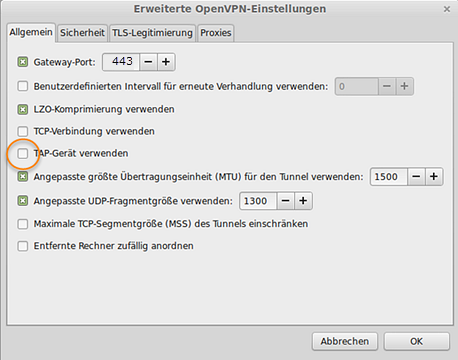Uncheck the MTU für den Tunnel checkbox
Viewport: 458px width, 360px height.
tap(23, 177)
